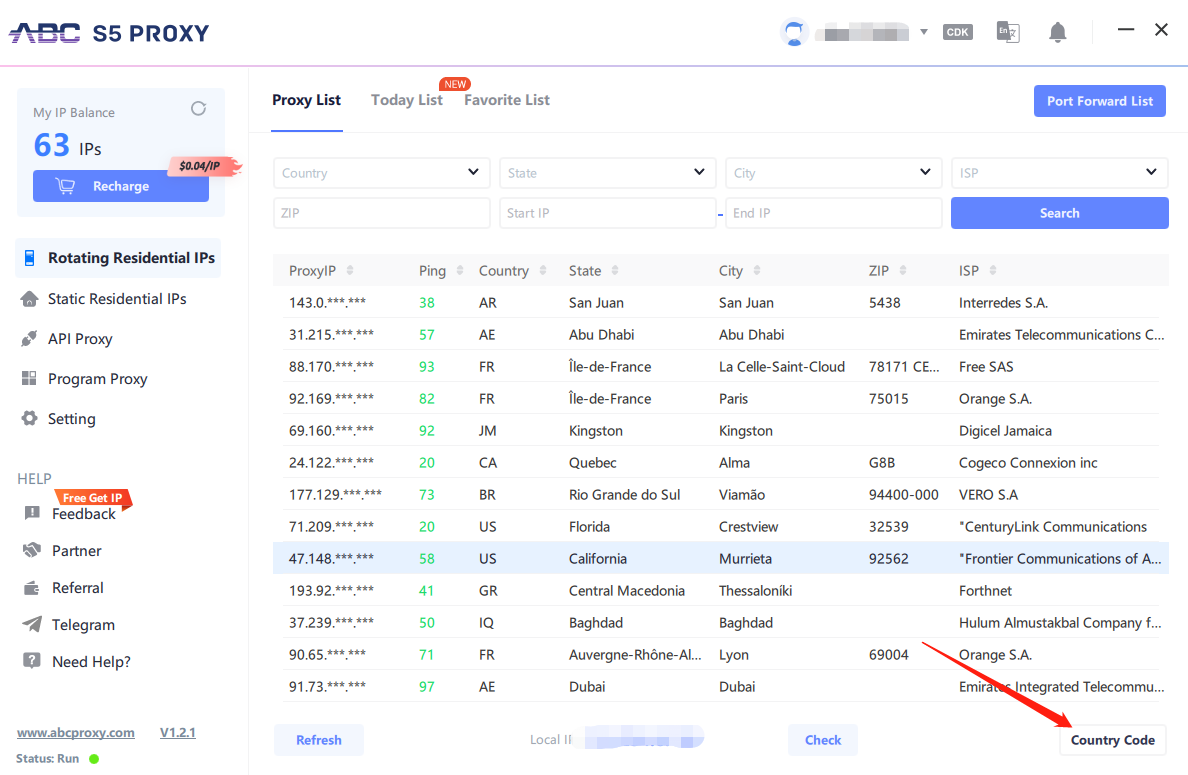Click the Feedback message icon
This screenshot has height=775, width=1188.
click(32, 513)
